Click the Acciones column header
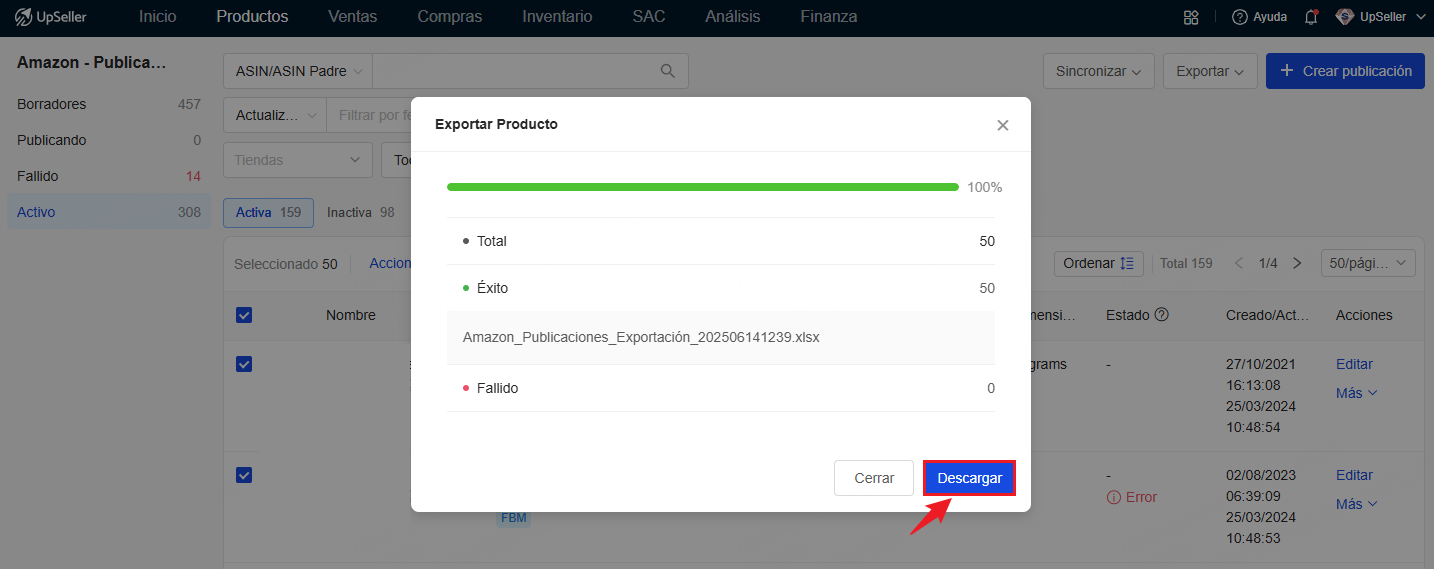The image size is (1434, 569). click(1364, 315)
